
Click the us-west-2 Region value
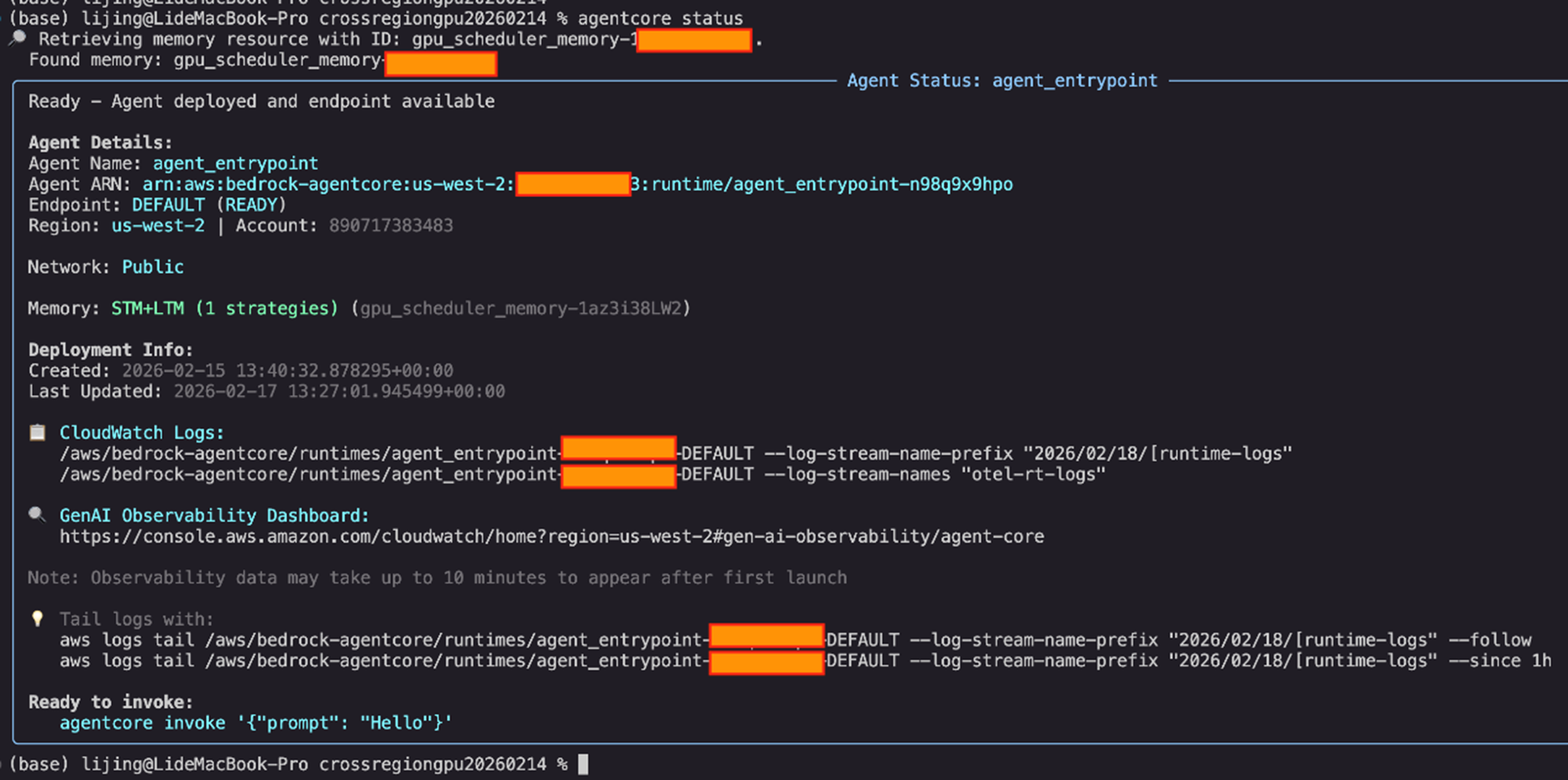click(x=158, y=226)
